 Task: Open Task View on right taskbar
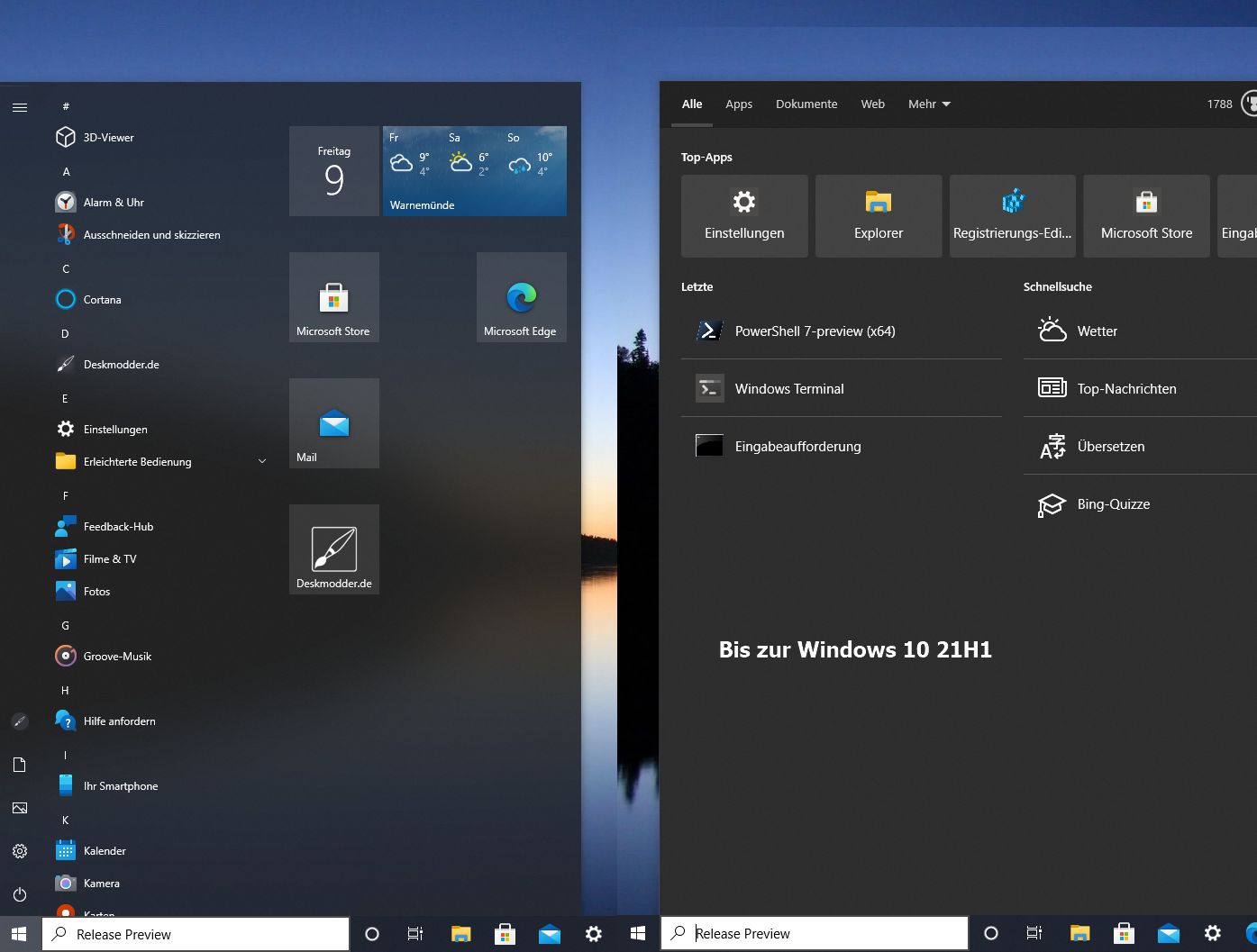(1034, 934)
